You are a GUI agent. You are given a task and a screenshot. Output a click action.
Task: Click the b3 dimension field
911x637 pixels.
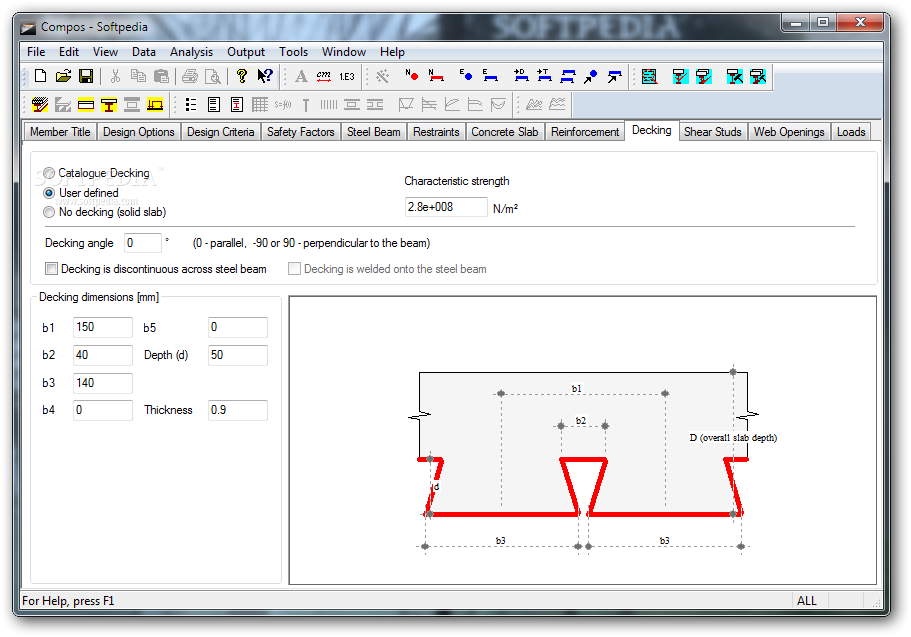(x=103, y=383)
